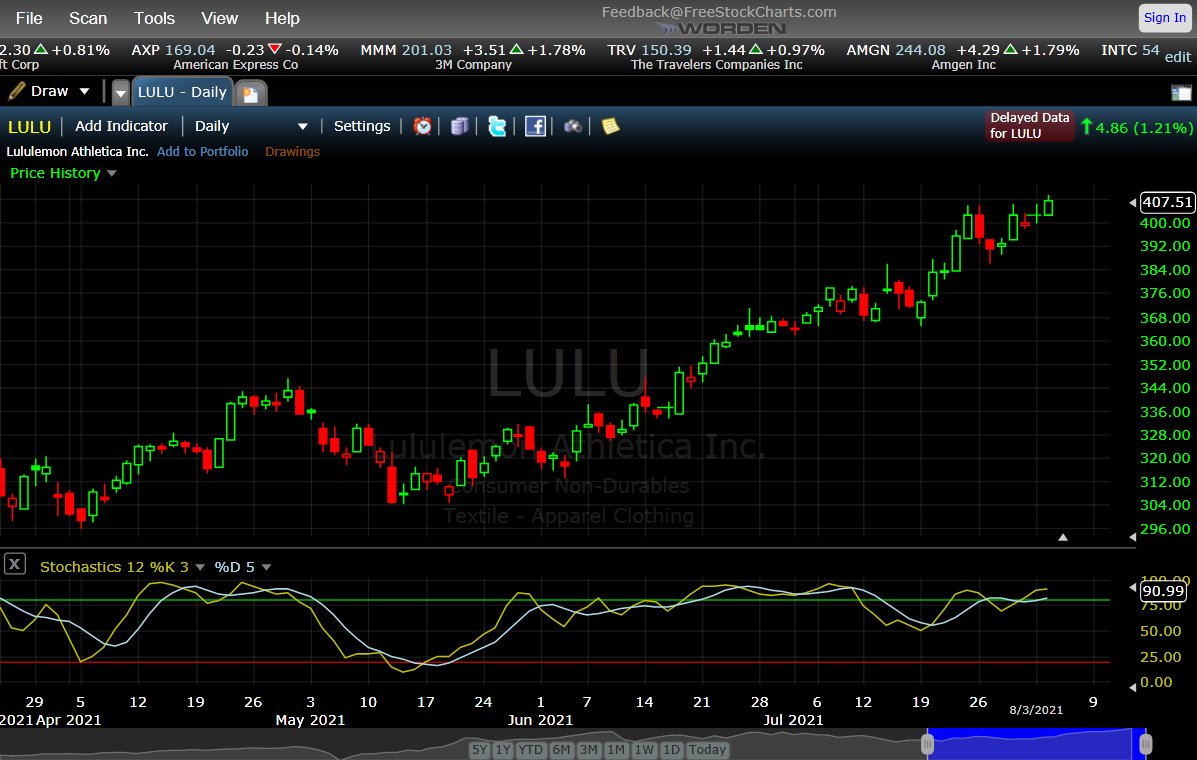Image resolution: width=1197 pixels, height=760 pixels.
Task: Click the AMGN 244.08 ticker entry
Action: (x=963, y=56)
